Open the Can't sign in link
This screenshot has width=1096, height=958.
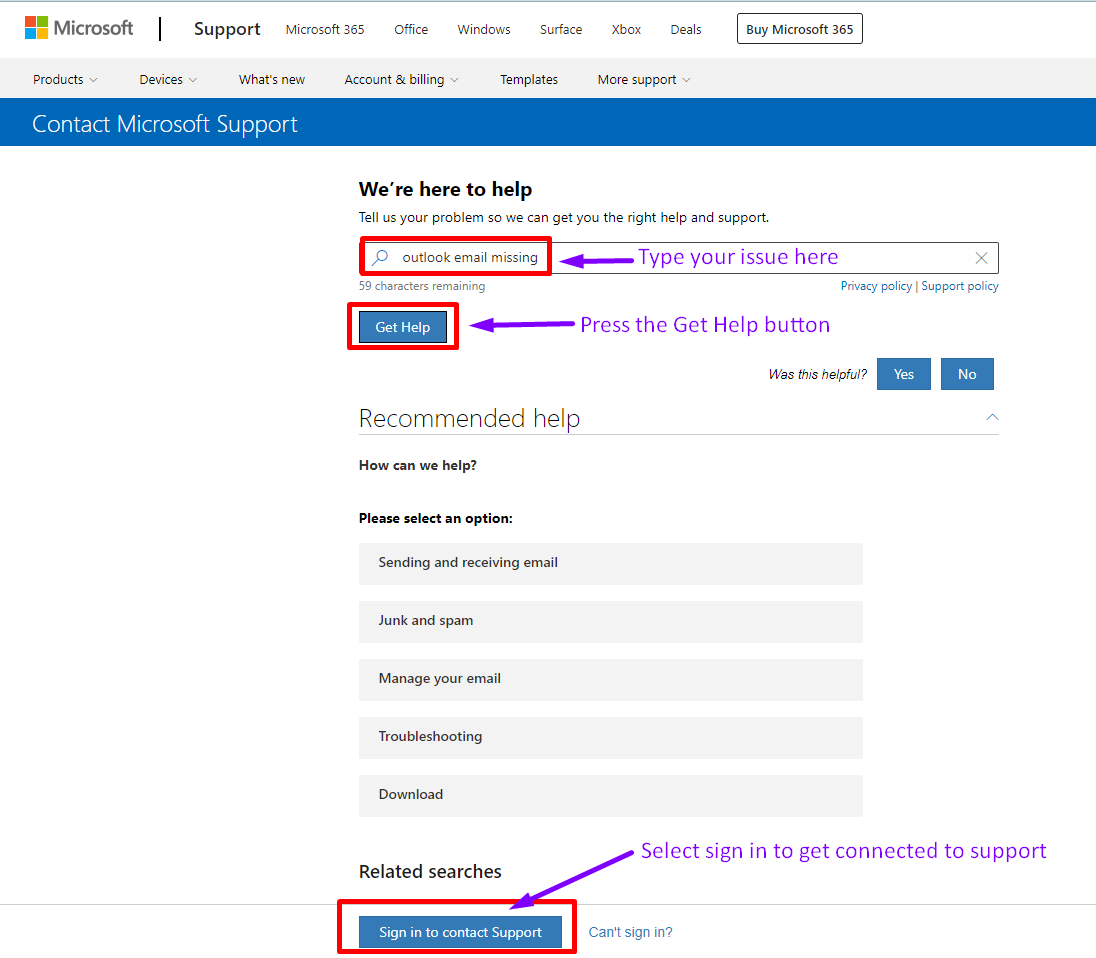click(x=630, y=932)
